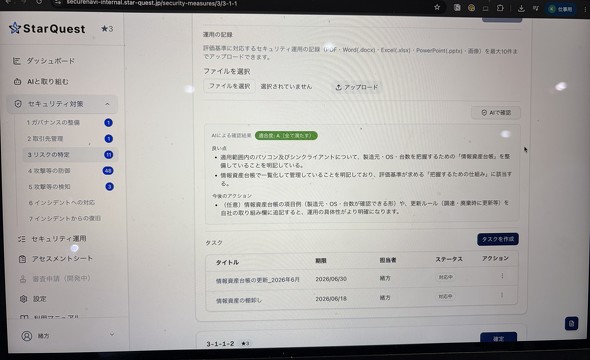Click the clipboard icon beside アセスメントシート
Screen dimensions: 590x360
click(x=23, y=259)
